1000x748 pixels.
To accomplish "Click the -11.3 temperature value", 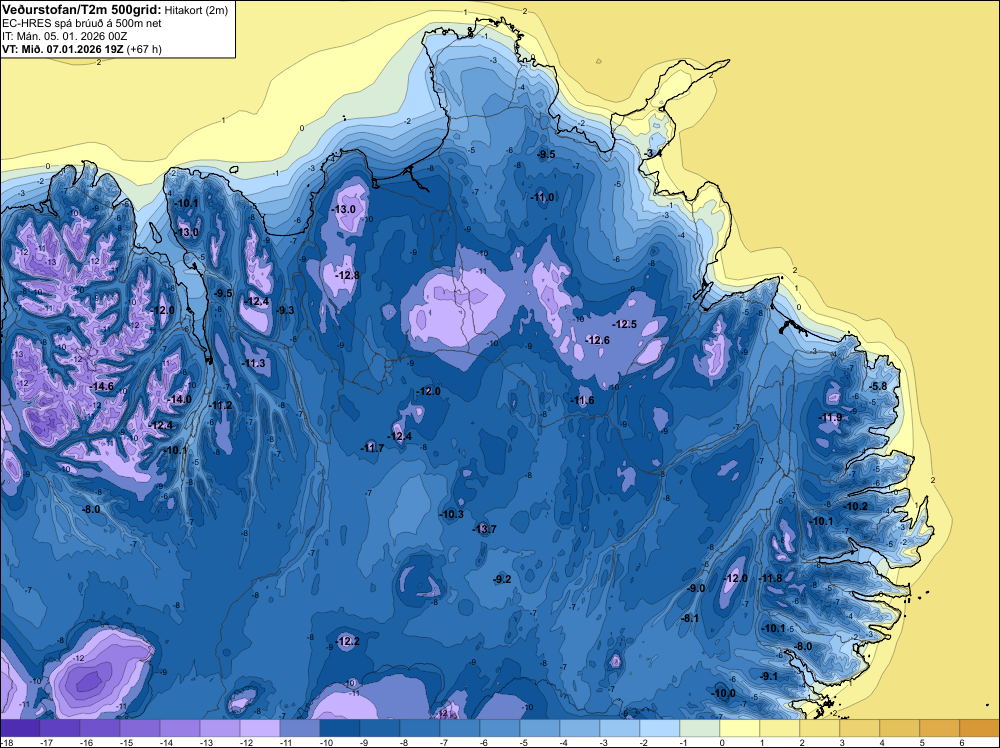I will 254,363.
